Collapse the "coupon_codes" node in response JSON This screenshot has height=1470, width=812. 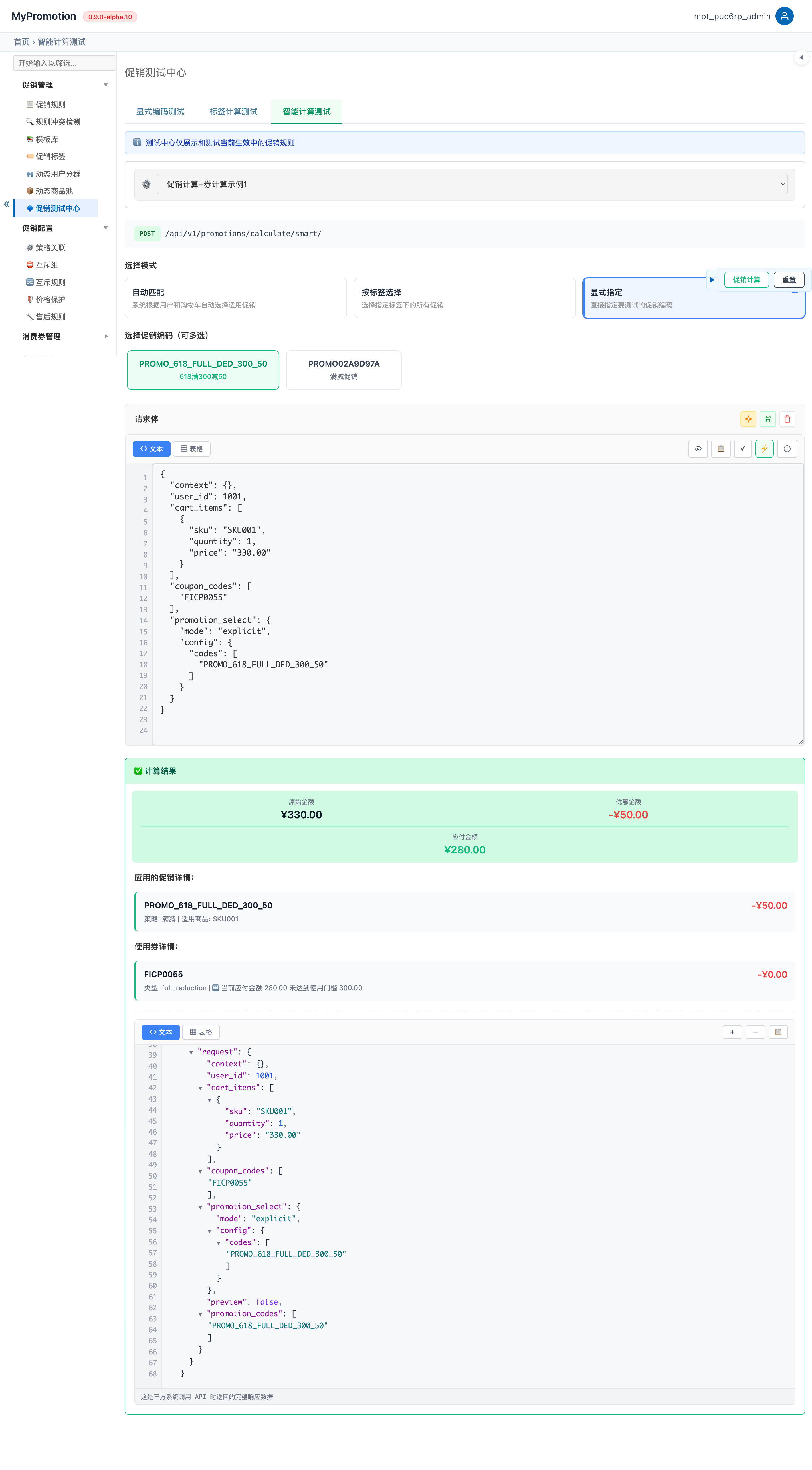[200, 1171]
